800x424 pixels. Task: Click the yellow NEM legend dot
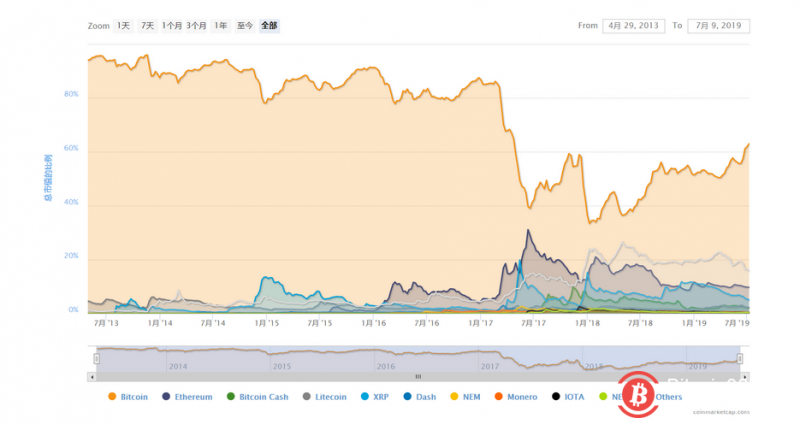454,396
